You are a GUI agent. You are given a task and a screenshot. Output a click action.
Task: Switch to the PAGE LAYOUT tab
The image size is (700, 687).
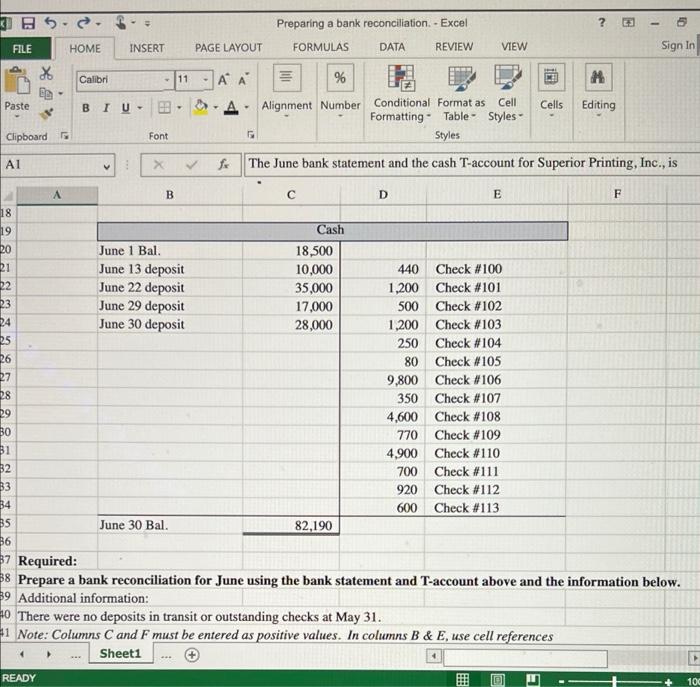point(229,47)
